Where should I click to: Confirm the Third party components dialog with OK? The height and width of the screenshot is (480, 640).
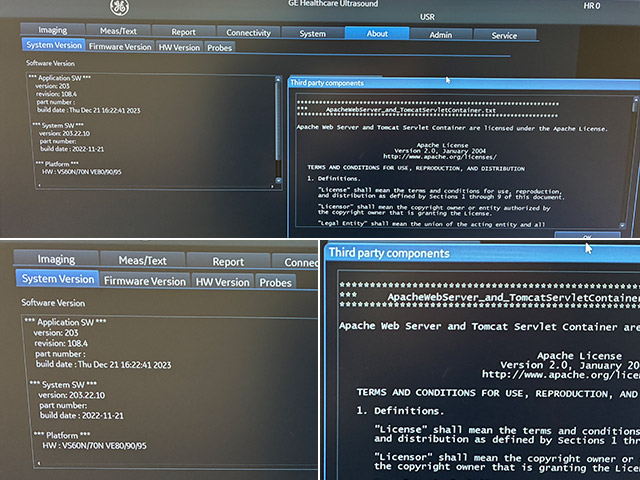coord(587,236)
